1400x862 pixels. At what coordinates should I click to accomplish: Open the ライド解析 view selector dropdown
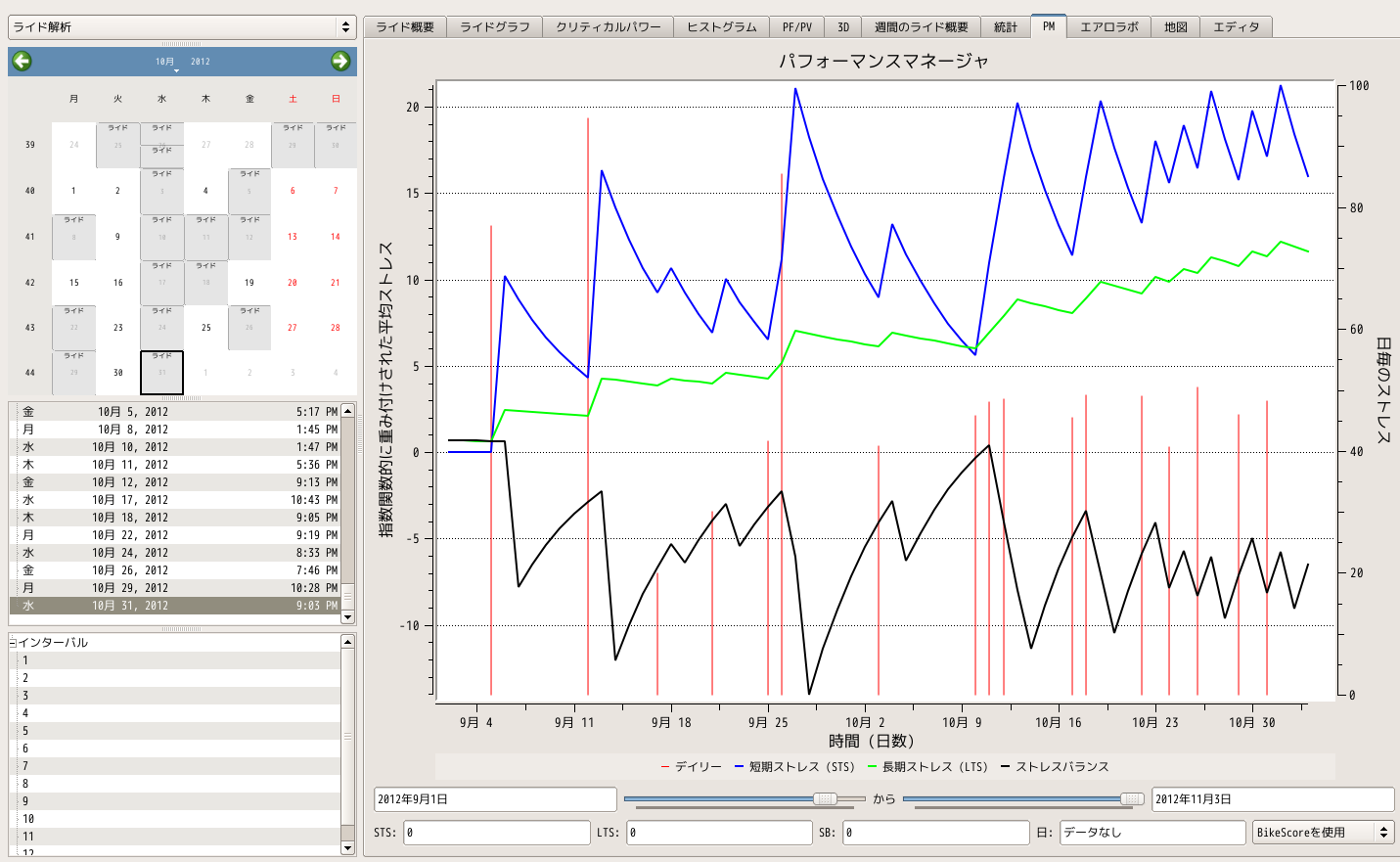(182, 27)
